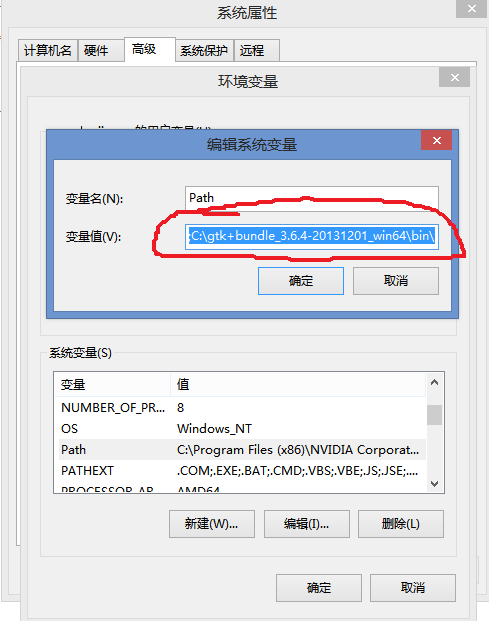The image size is (489, 621).
Task: Select the 高级 tab
Action: [x=145, y=50]
